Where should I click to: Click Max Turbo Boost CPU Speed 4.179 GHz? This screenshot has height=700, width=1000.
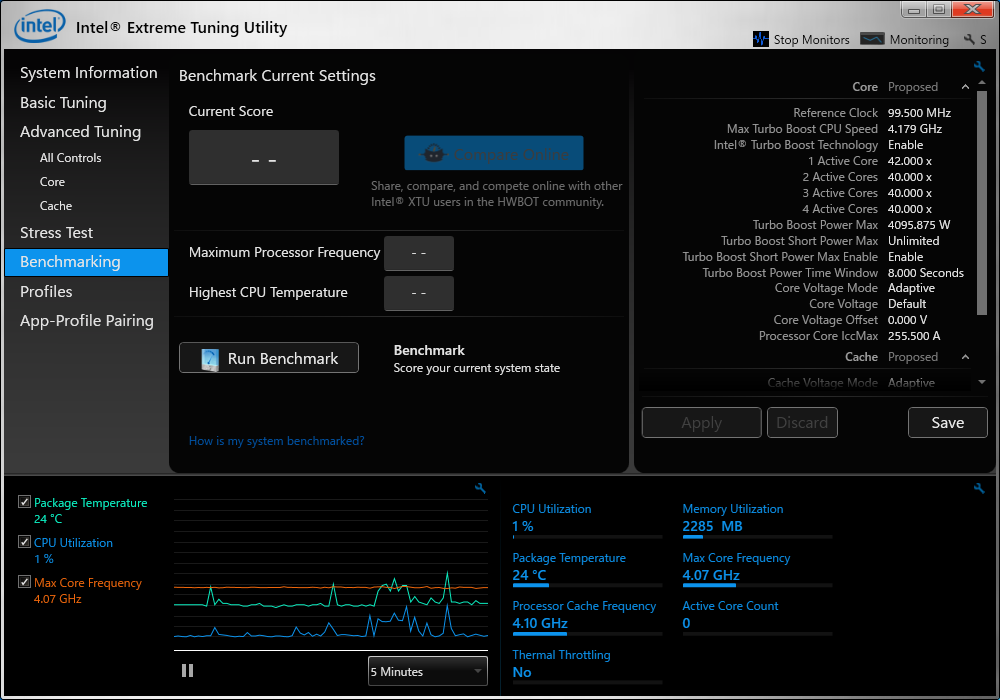click(915, 129)
